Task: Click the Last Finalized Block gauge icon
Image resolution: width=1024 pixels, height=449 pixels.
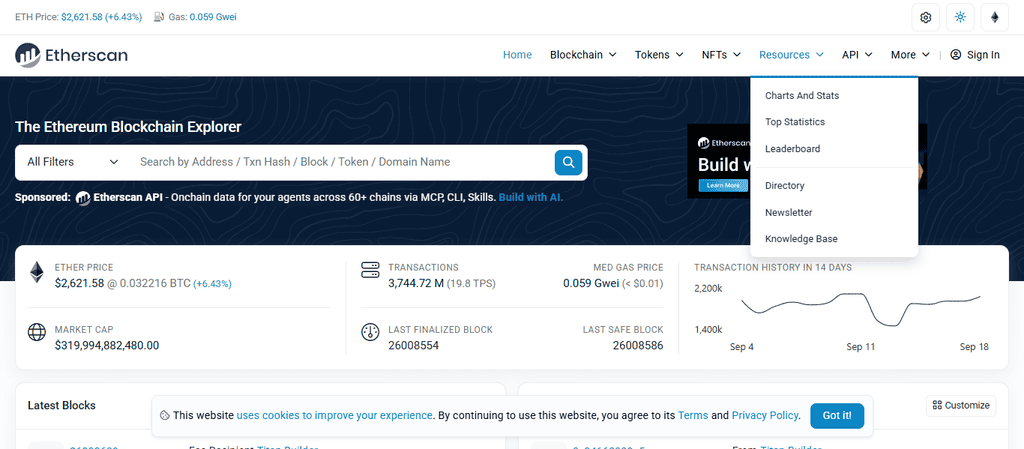Action: [x=370, y=332]
